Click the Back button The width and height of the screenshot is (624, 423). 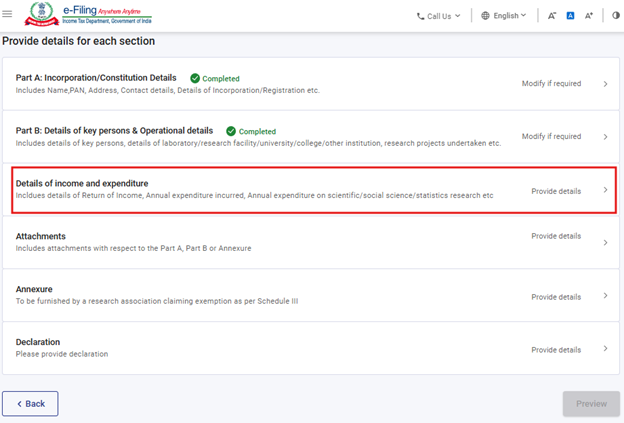pos(30,403)
